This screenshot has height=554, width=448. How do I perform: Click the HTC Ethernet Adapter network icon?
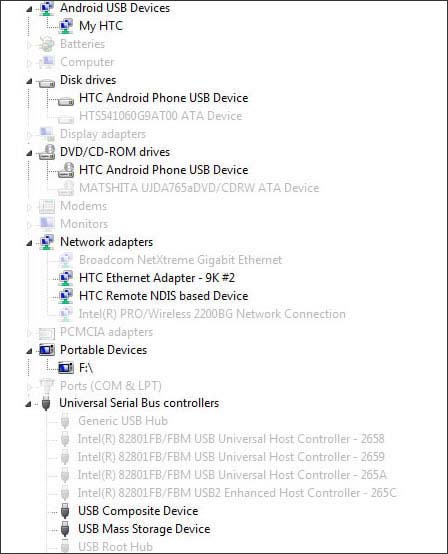(x=66, y=278)
